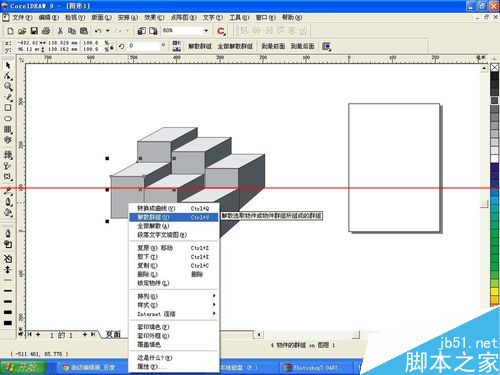This screenshot has width=500, height=375.
Task: Open the 效果 menu
Action: (x=154, y=17)
